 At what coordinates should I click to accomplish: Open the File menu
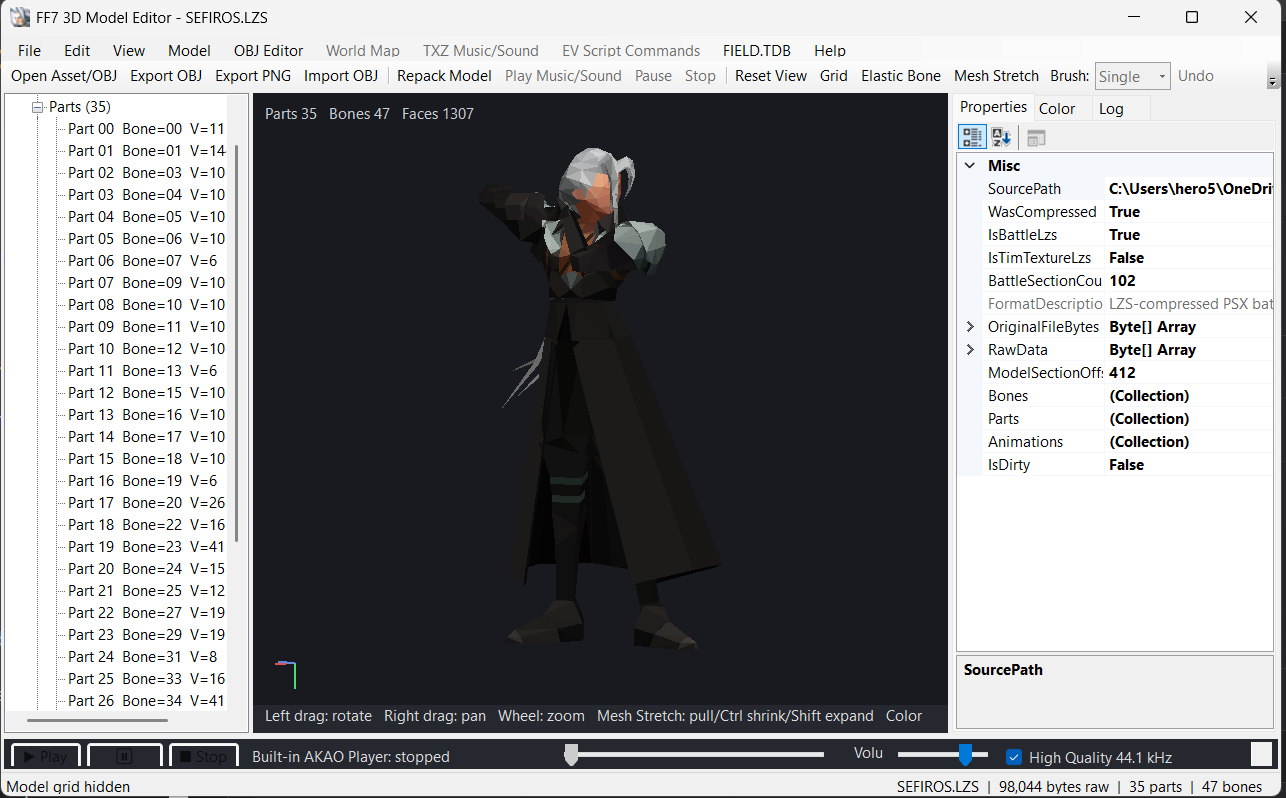(29, 50)
